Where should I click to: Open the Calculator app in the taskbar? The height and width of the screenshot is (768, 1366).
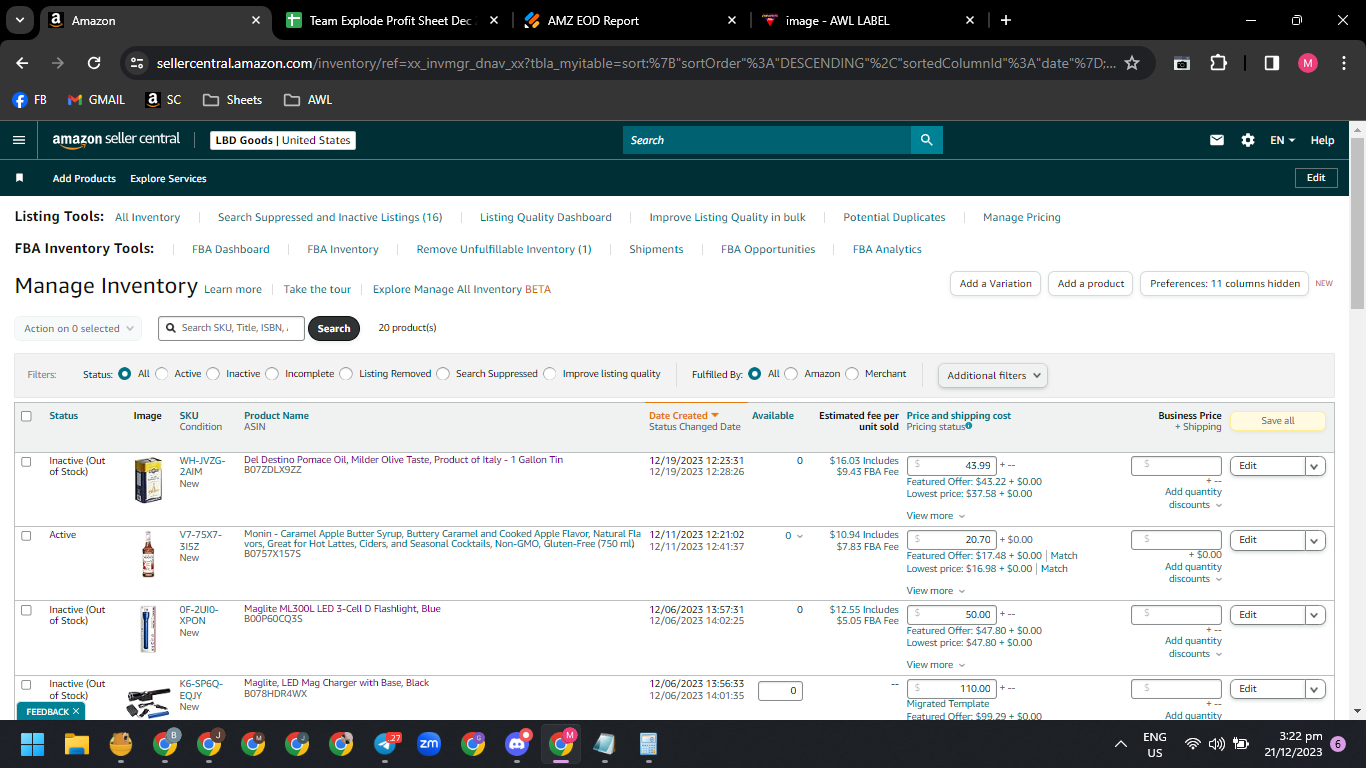[648, 744]
